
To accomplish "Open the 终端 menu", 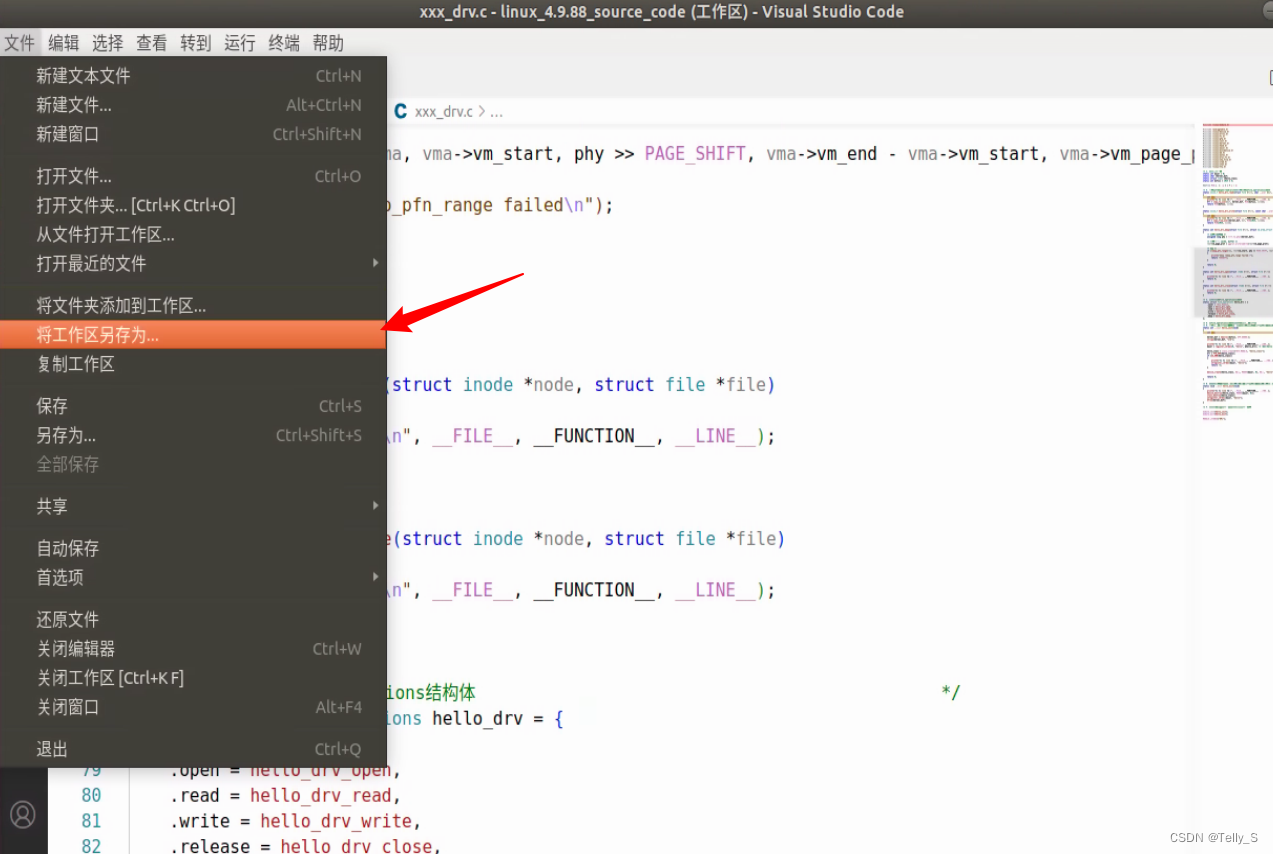I will (x=283, y=43).
